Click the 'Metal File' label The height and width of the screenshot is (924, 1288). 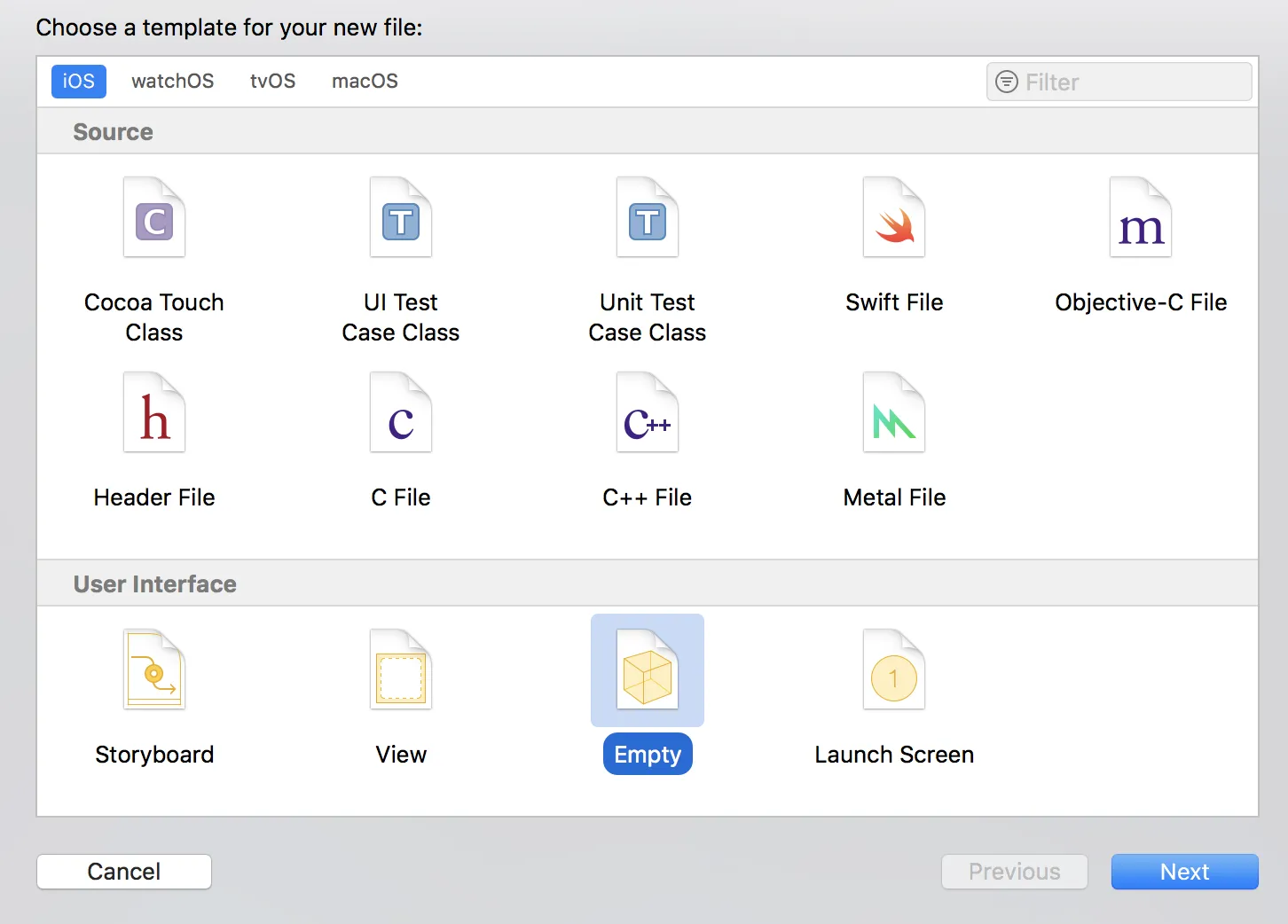[x=894, y=497]
